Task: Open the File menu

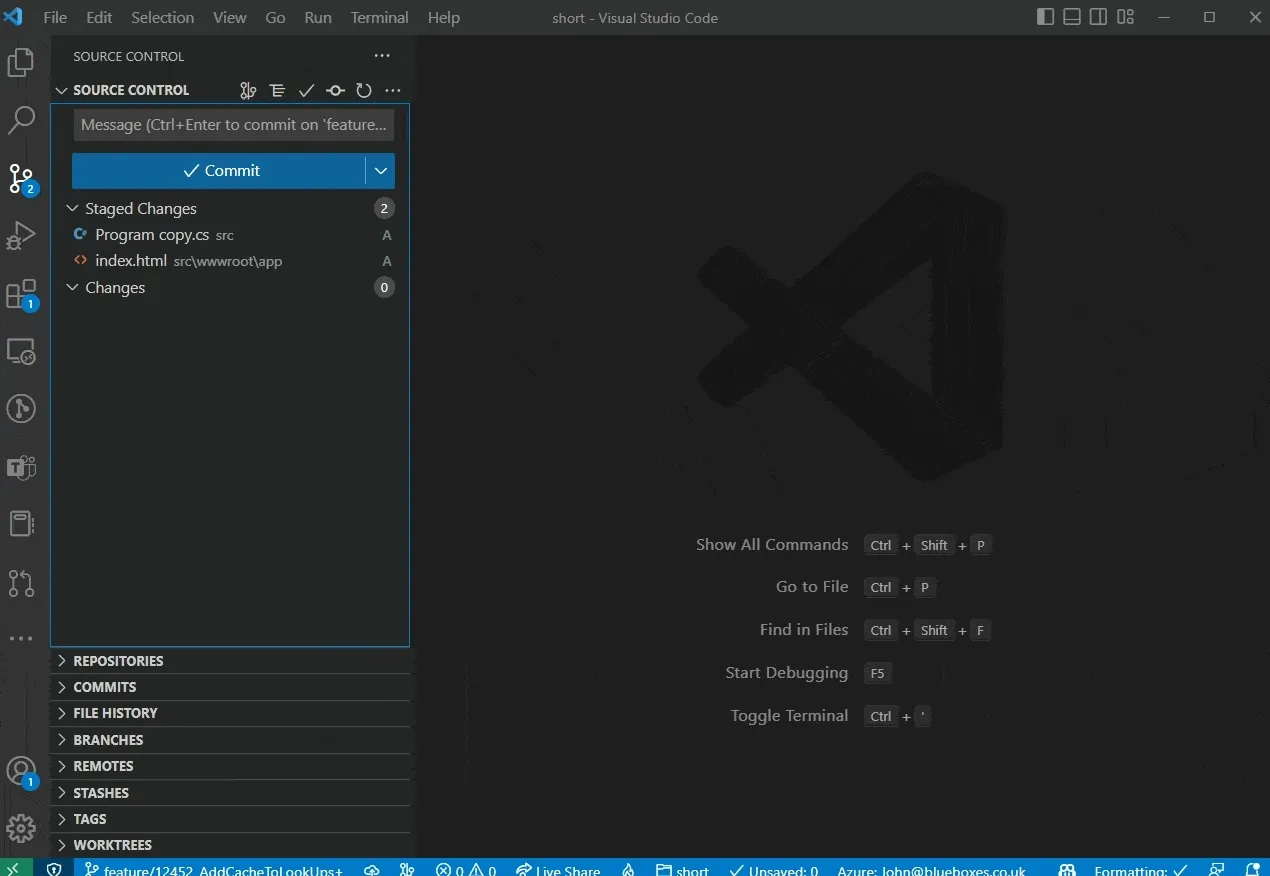Action: (55, 18)
